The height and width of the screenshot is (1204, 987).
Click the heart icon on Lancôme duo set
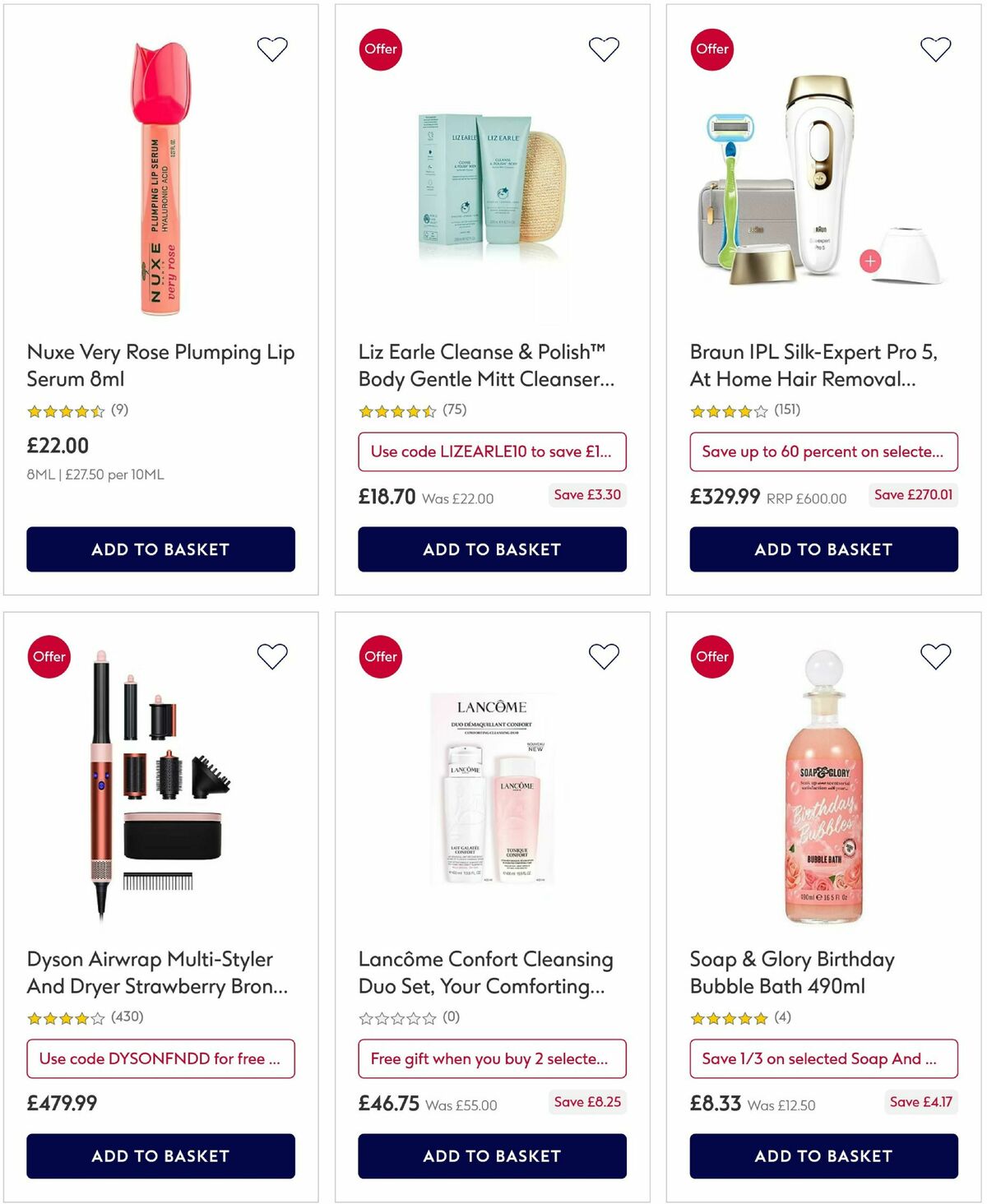click(604, 655)
